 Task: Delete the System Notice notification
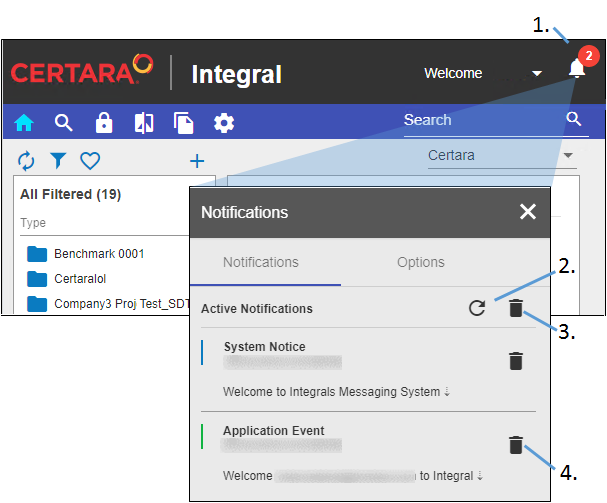point(516,361)
